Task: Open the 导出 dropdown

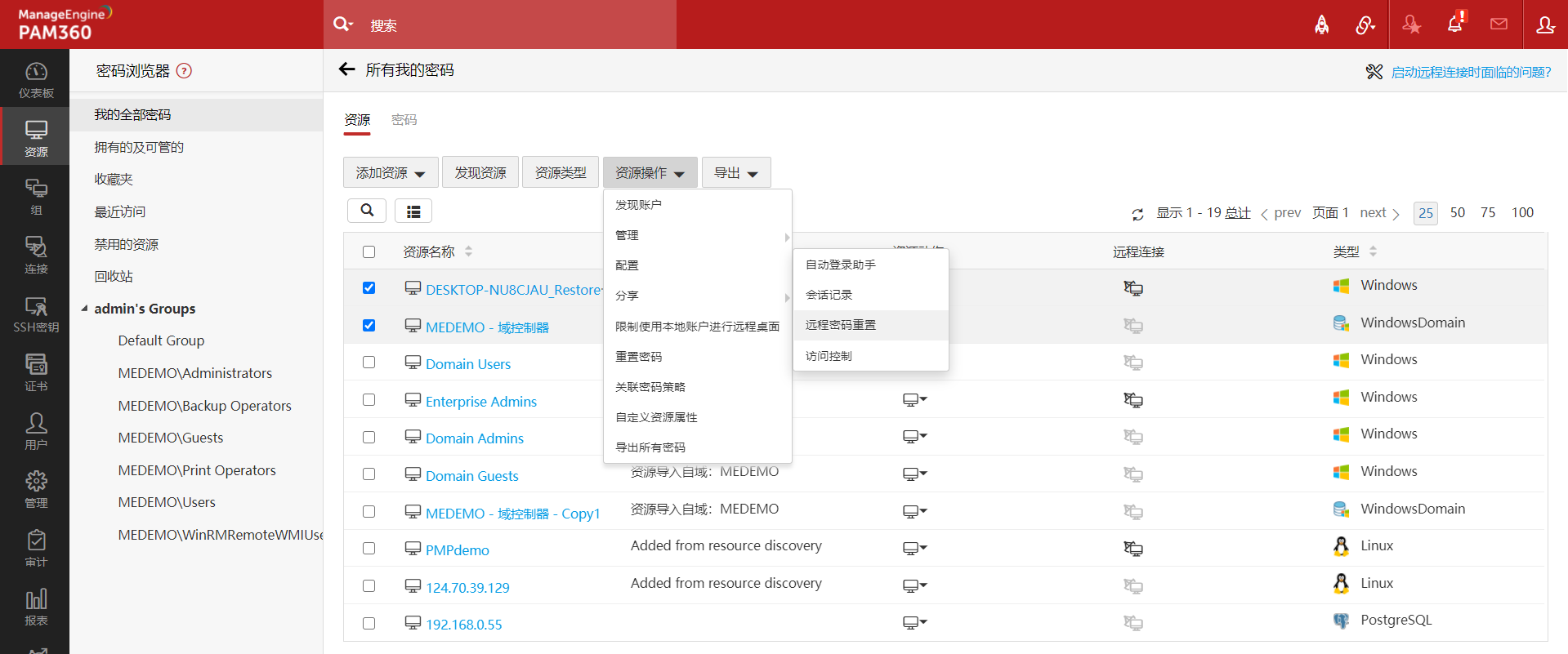Action: pyautogui.click(x=736, y=172)
